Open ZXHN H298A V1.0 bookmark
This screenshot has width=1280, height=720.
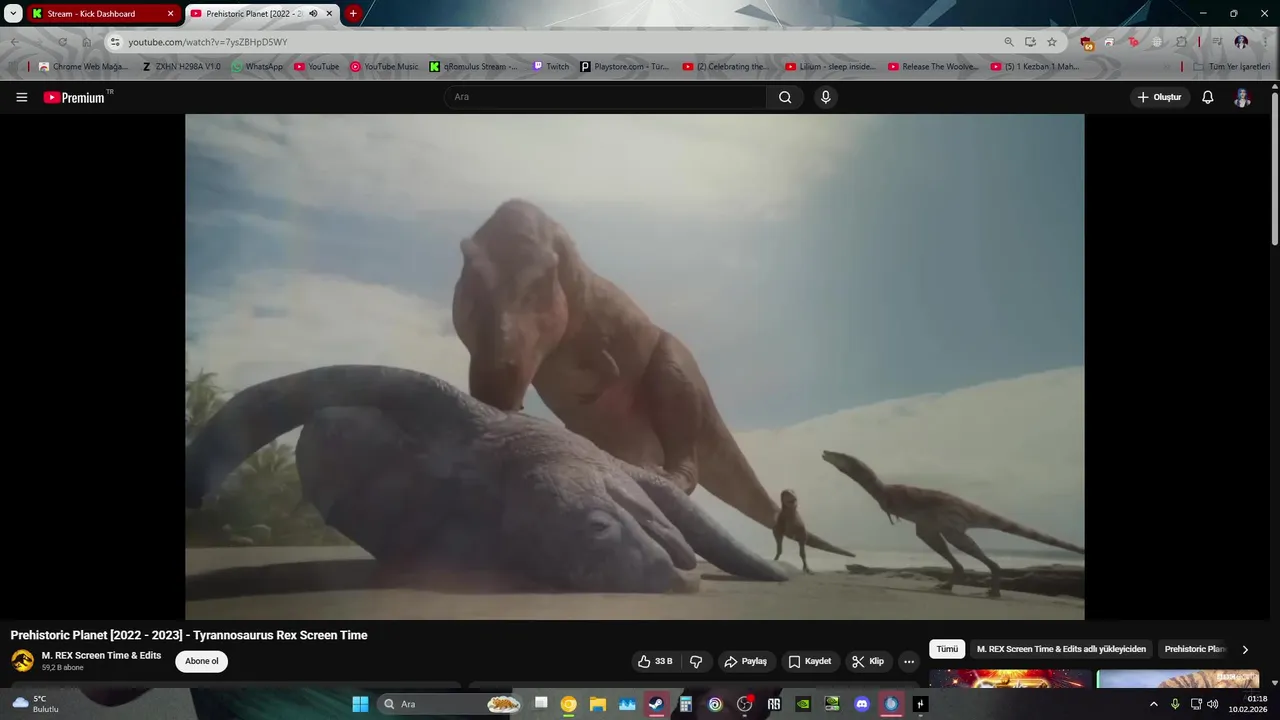tap(181, 67)
